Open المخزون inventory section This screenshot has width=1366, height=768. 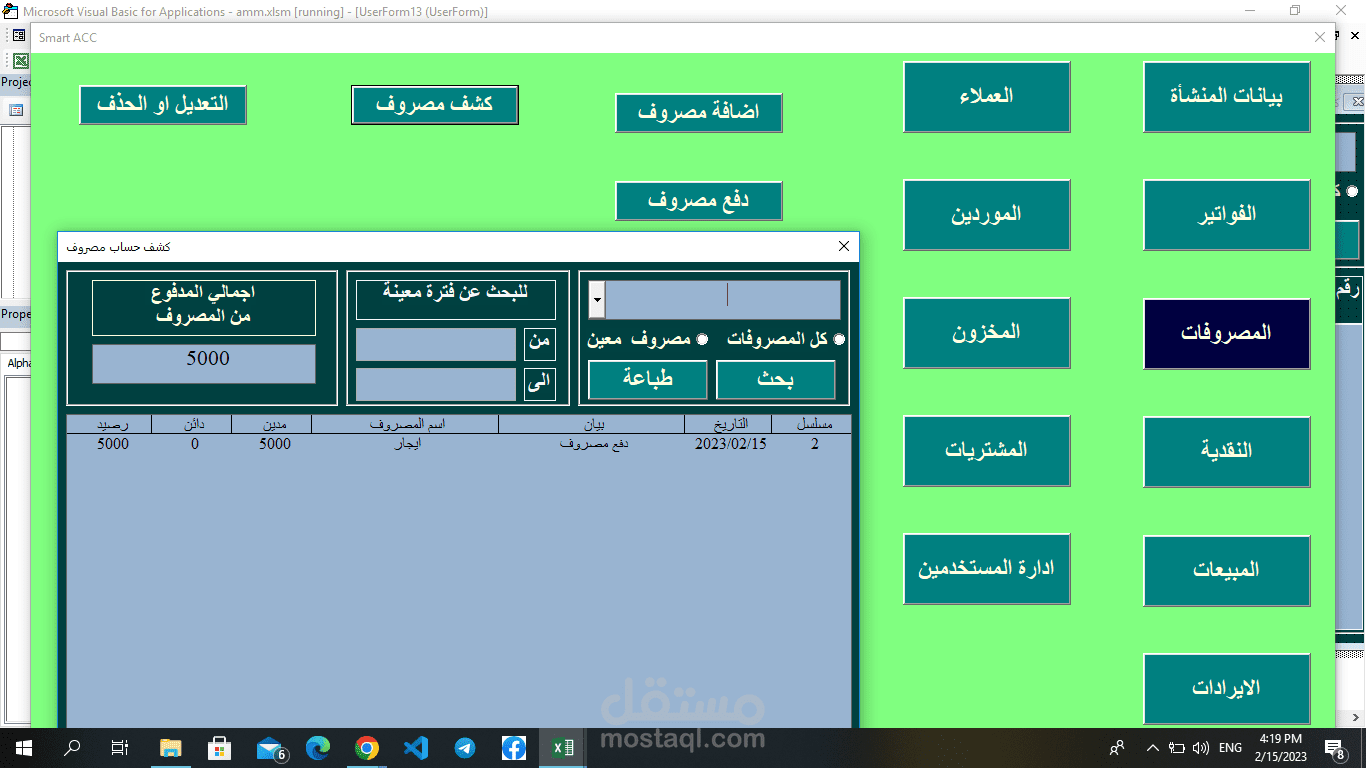[987, 333]
